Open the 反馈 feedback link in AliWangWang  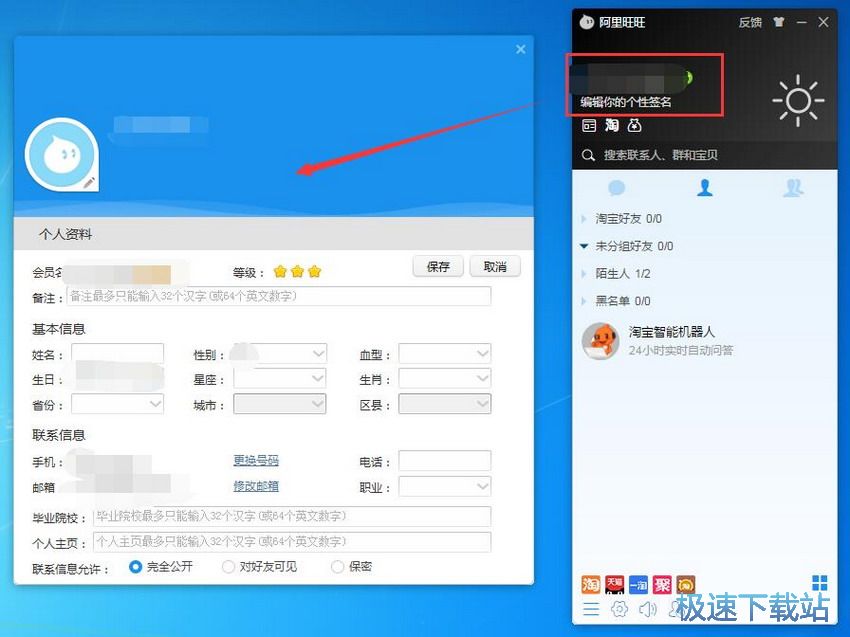coord(750,22)
